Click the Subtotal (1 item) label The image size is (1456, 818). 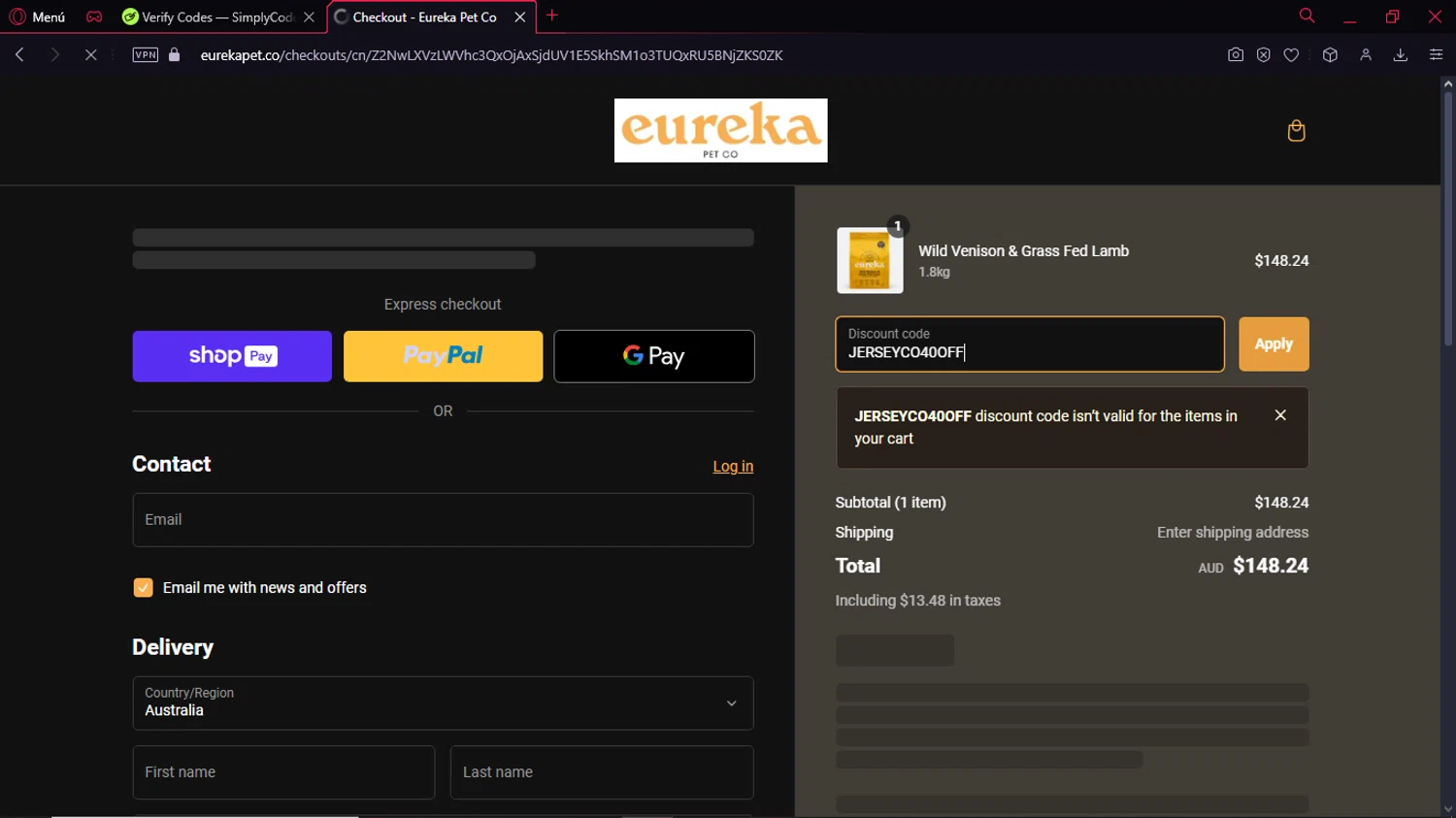[890, 503]
